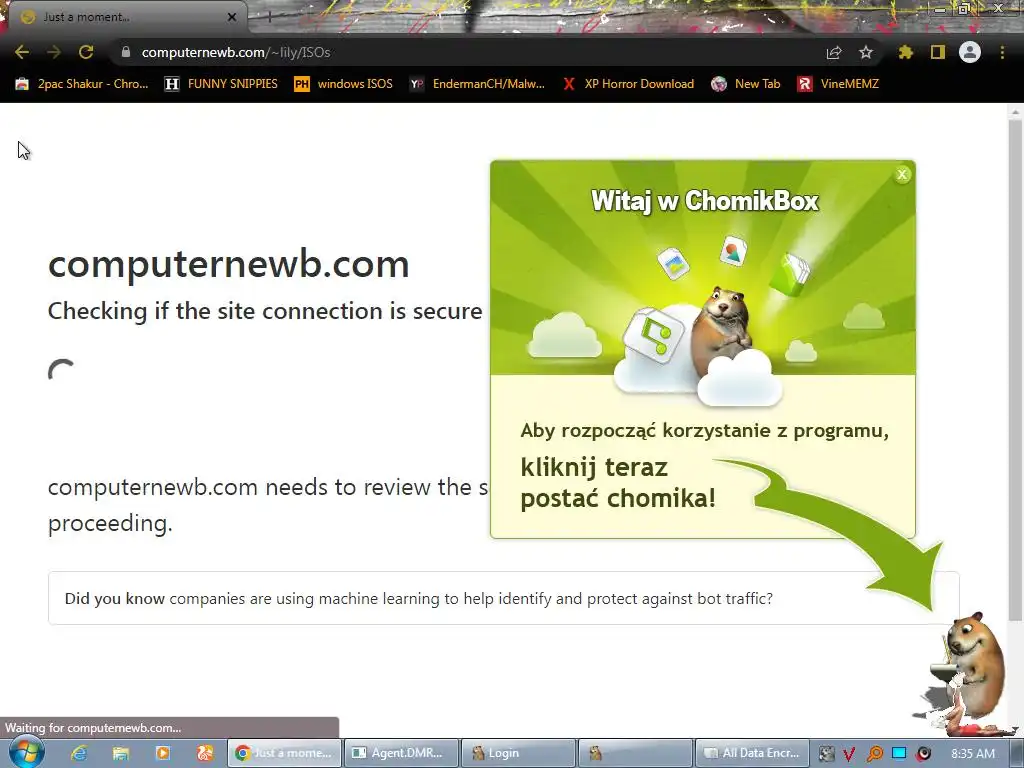Screen dimensions: 1024x768
Task: Switch to the 'Login' taskbar window
Action: coord(517,753)
